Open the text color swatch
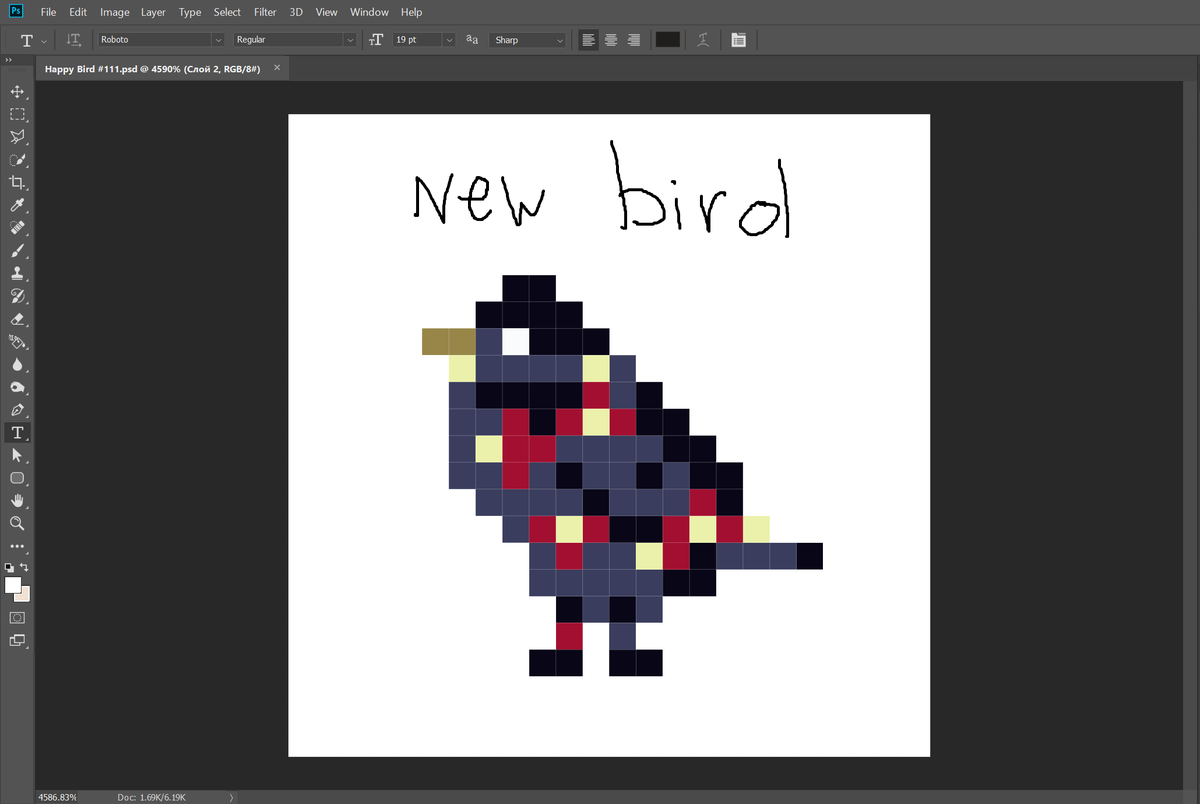This screenshot has height=804, width=1200. (667, 40)
